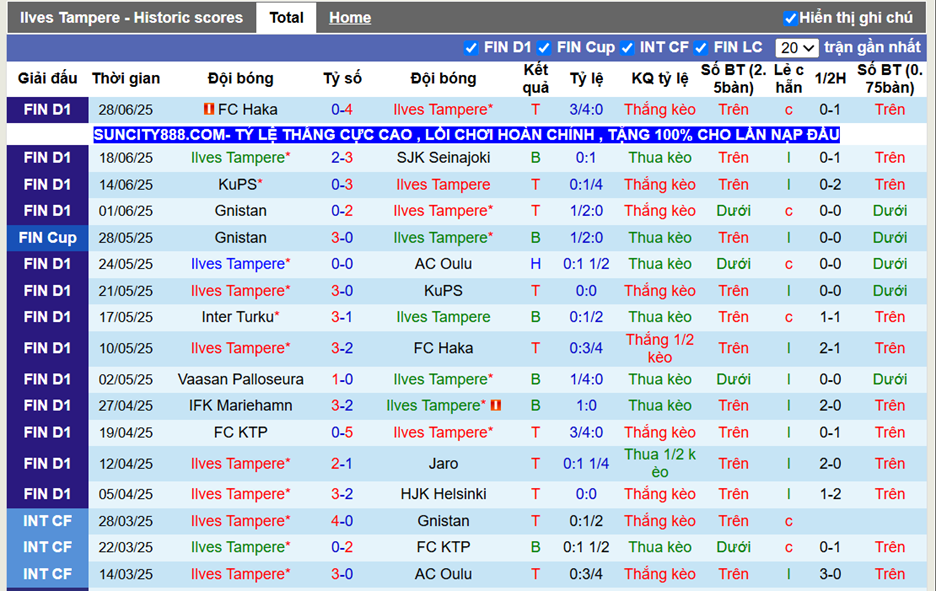Open the 0-0 score against AC Oulu on 24/05/25

342,264
